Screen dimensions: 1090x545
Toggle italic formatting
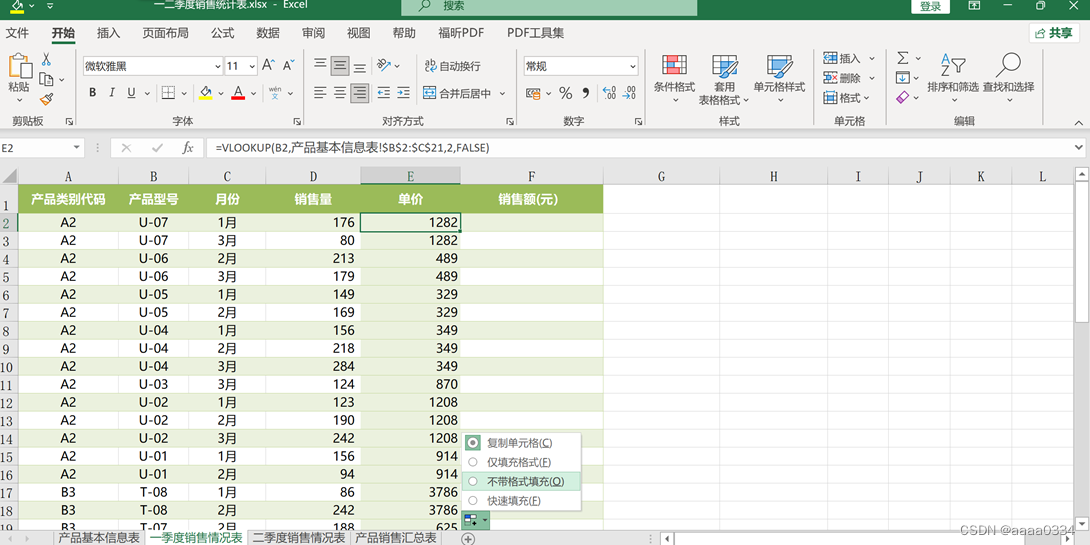click(112, 92)
